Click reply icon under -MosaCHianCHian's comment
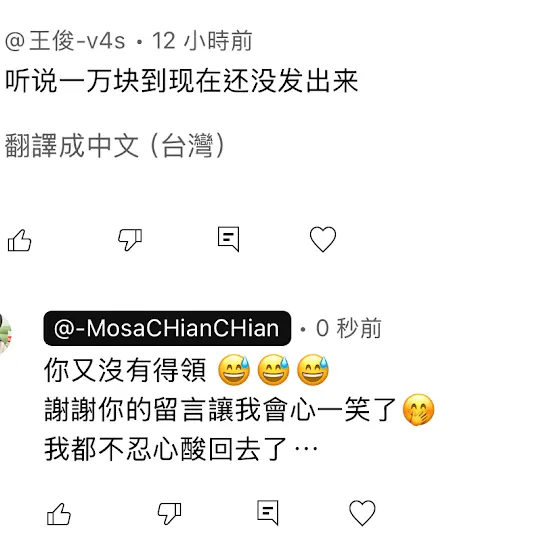560x560 pixels. [268, 513]
